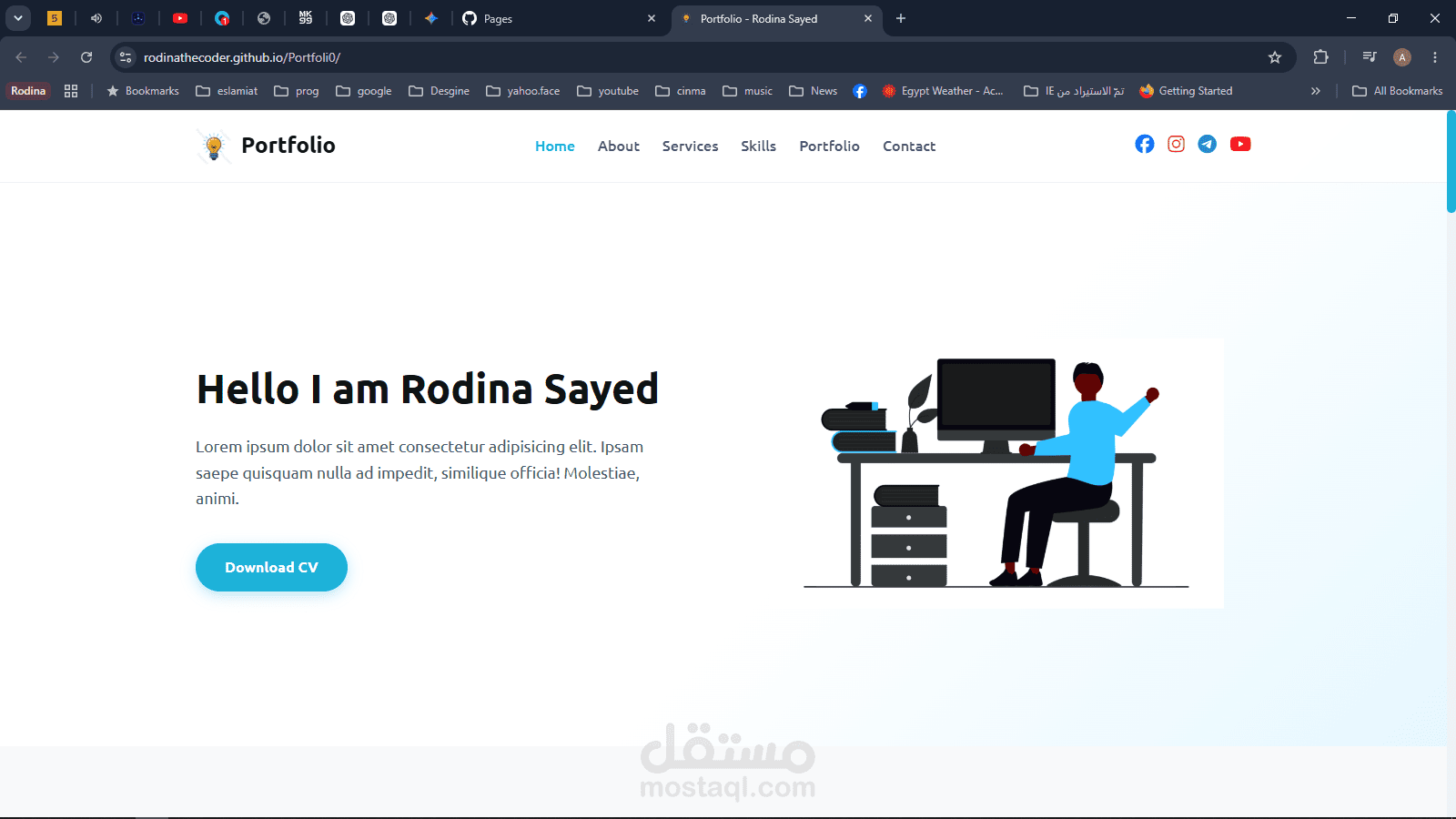
Task: Open the youtube bookmarks folder
Action: coord(608,91)
